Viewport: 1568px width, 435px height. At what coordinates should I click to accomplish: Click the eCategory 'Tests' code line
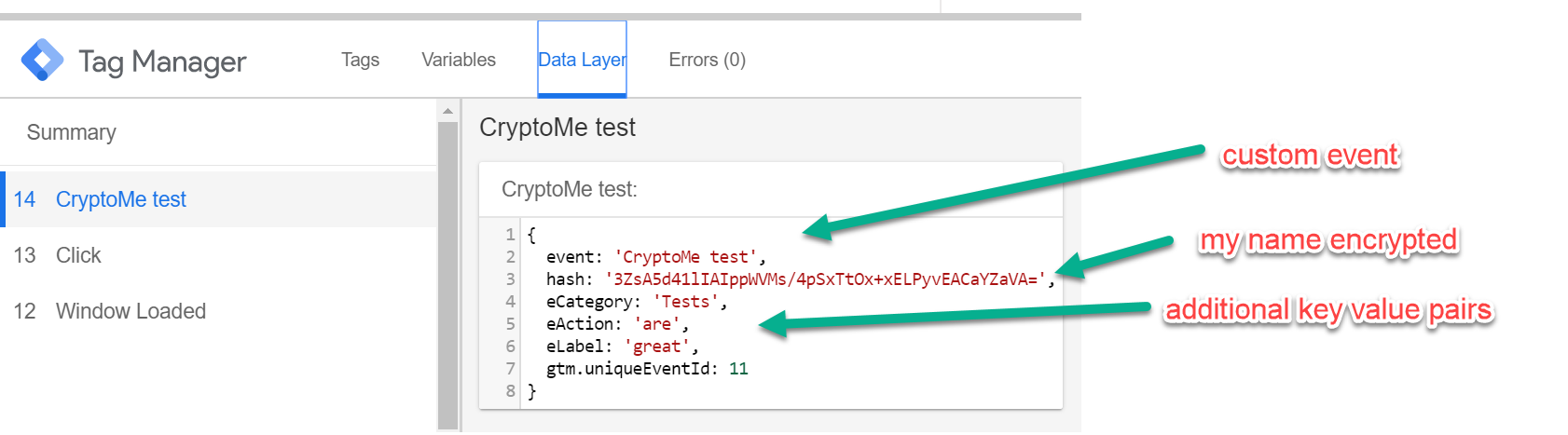(x=637, y=302)
